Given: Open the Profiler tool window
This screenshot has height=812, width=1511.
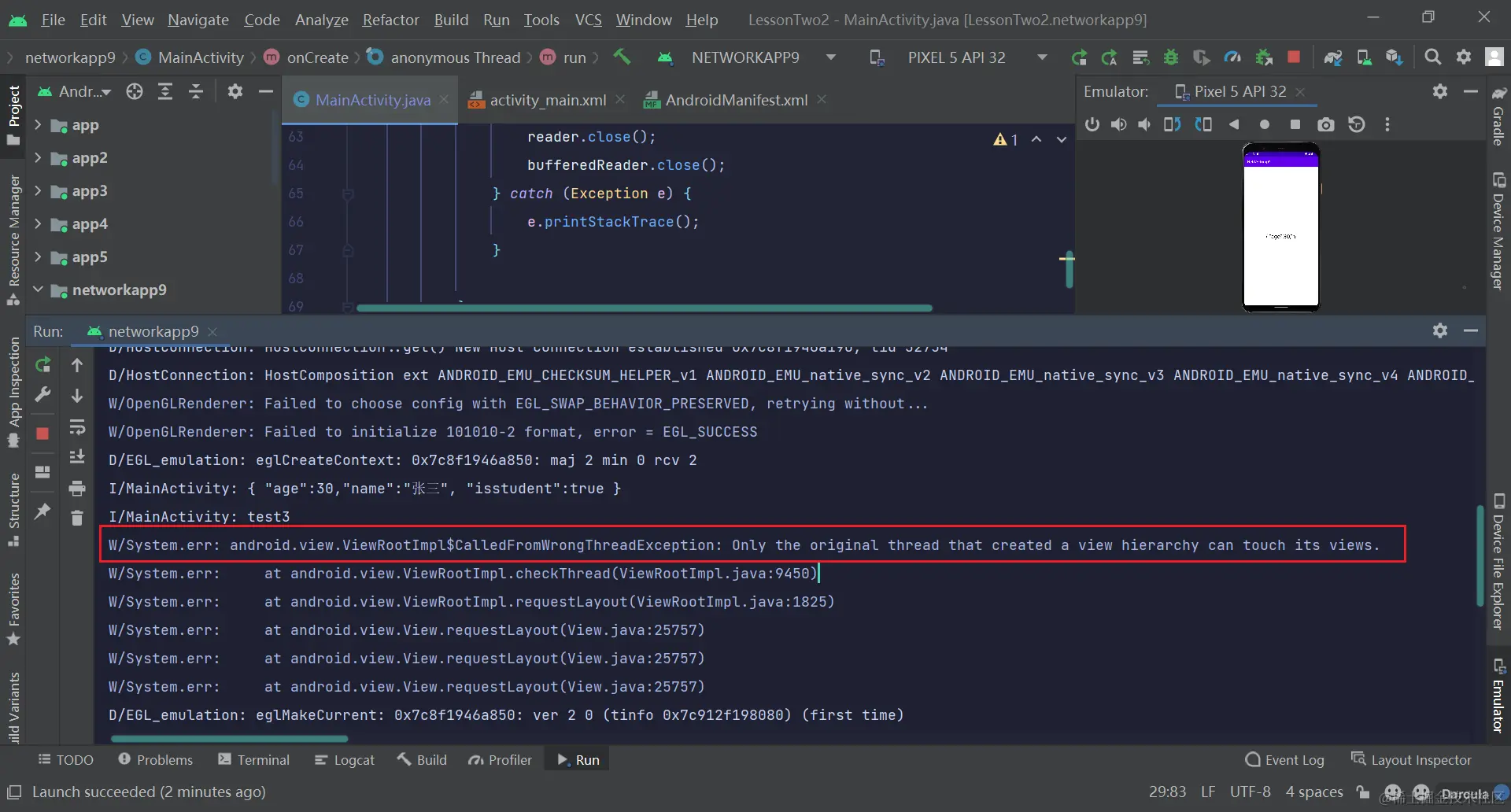Looking at the screenshot, I should click(500, 760).
